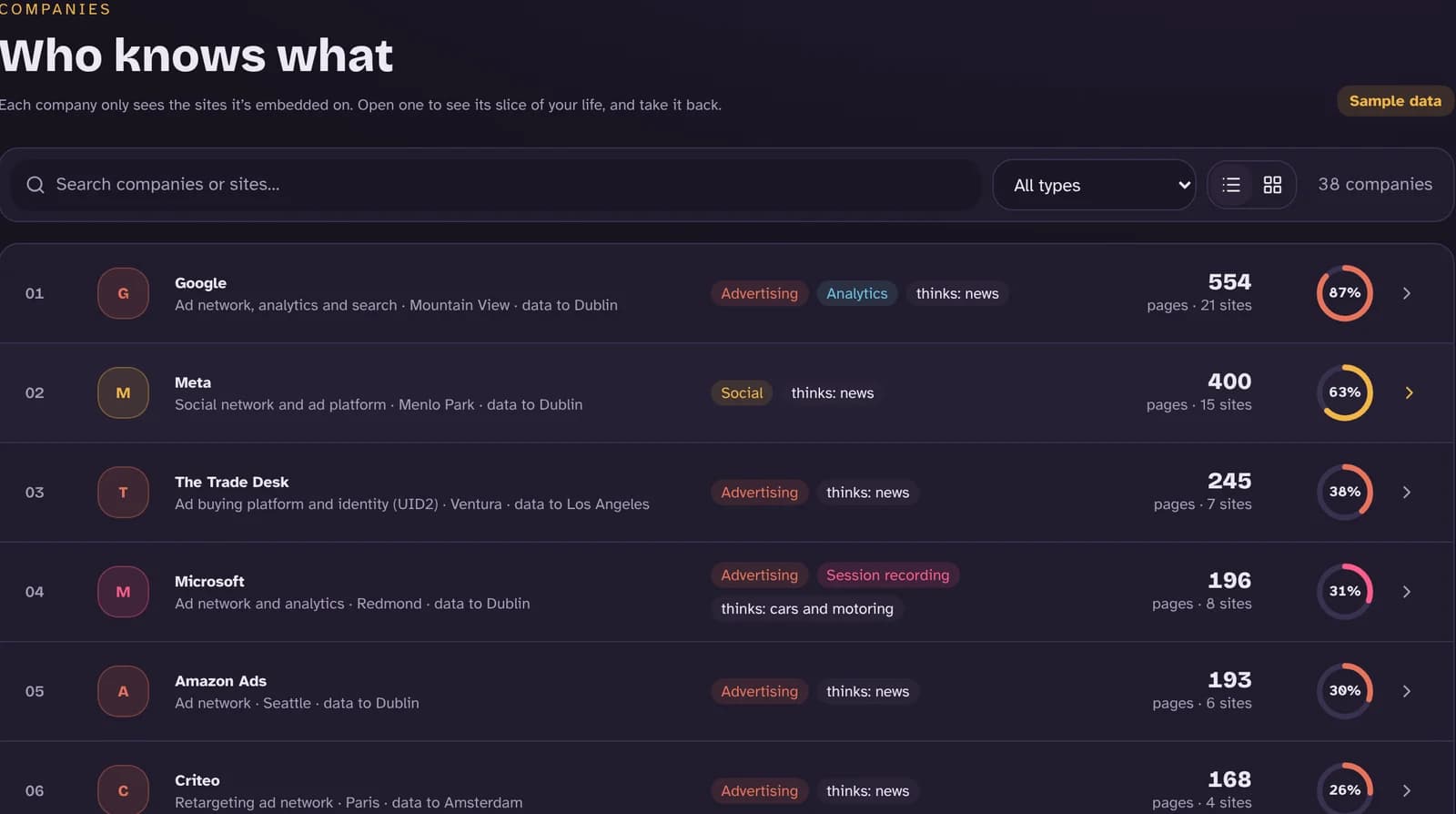Image resolution: width=1456 pixels, height=814 pixels.
Task: Click Microsoft's M avatar icon
Action: pyautogui.click(x=123, y=592)
